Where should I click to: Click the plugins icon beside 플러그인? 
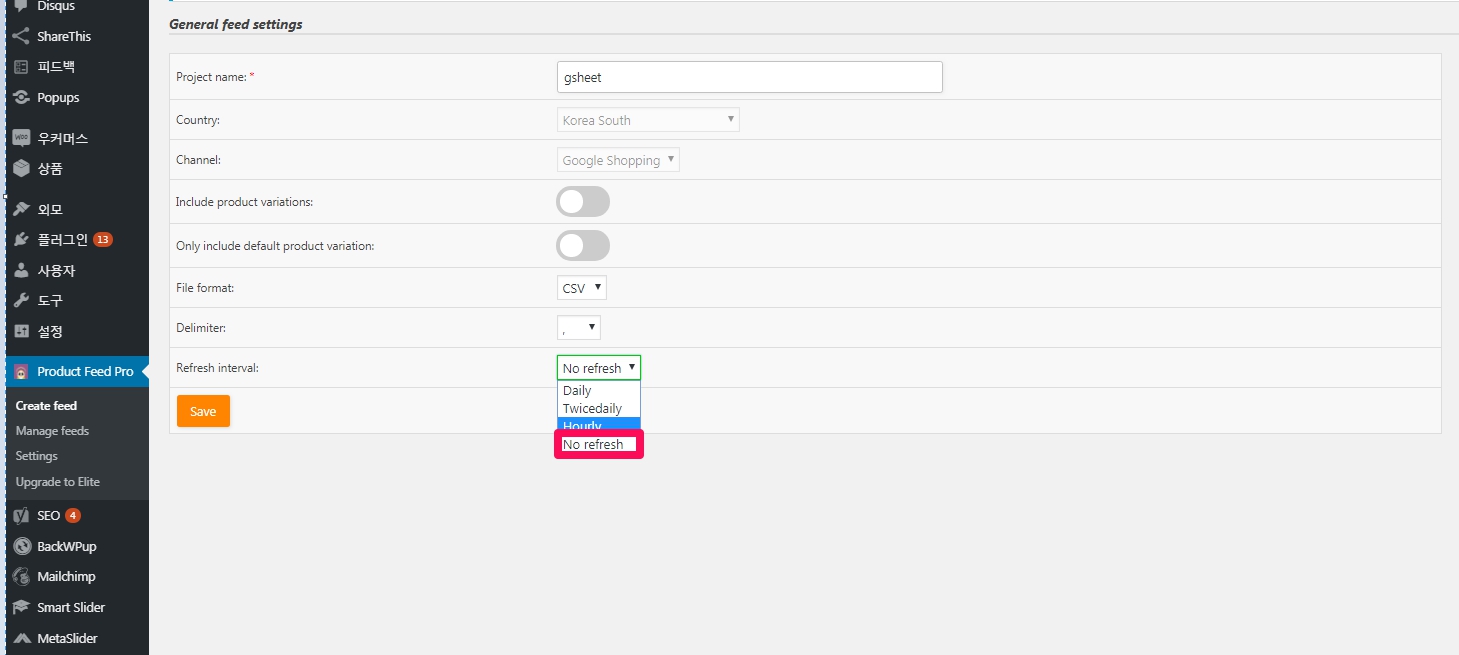[21, 240]
